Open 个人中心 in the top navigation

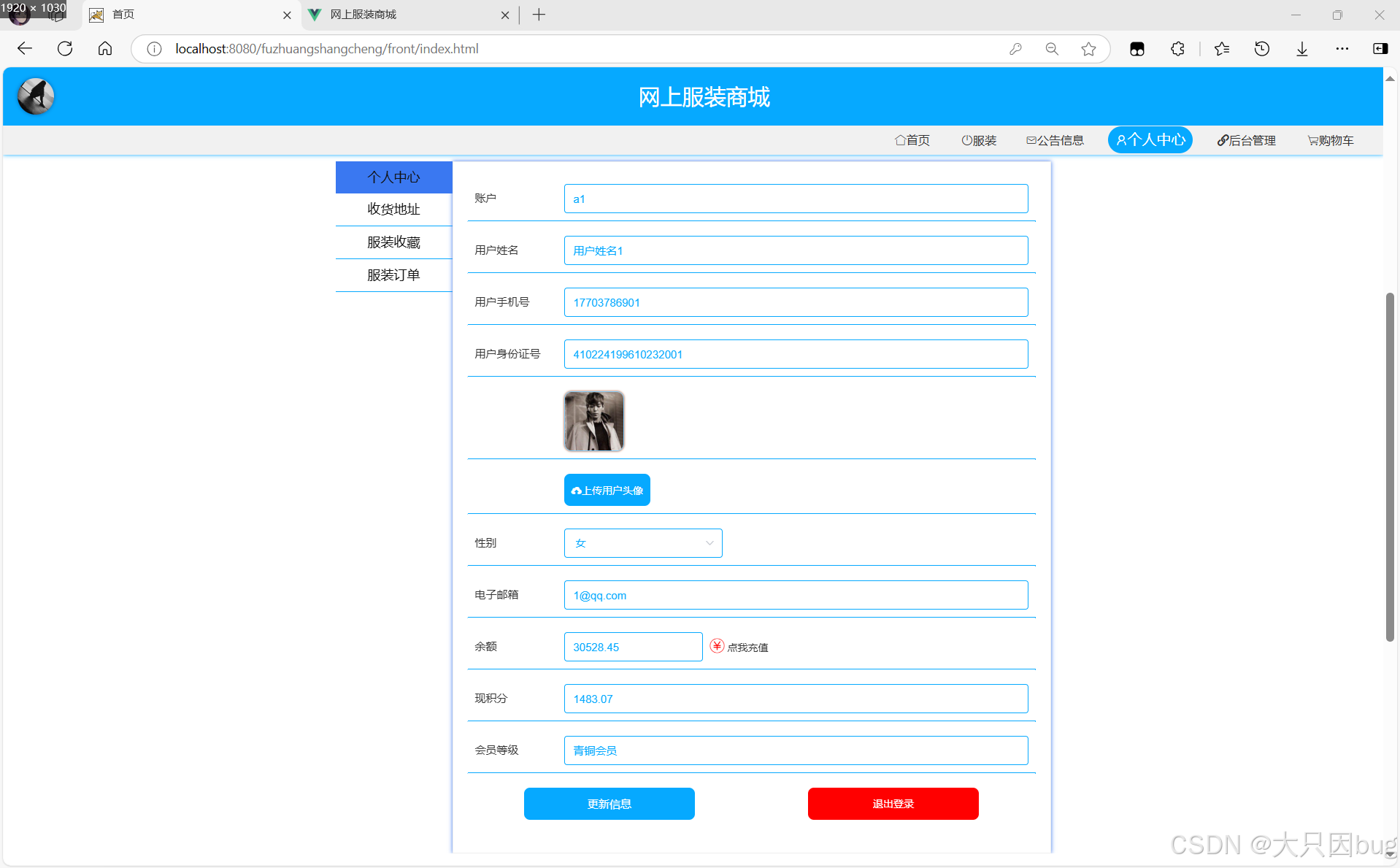coord(1150,139)
